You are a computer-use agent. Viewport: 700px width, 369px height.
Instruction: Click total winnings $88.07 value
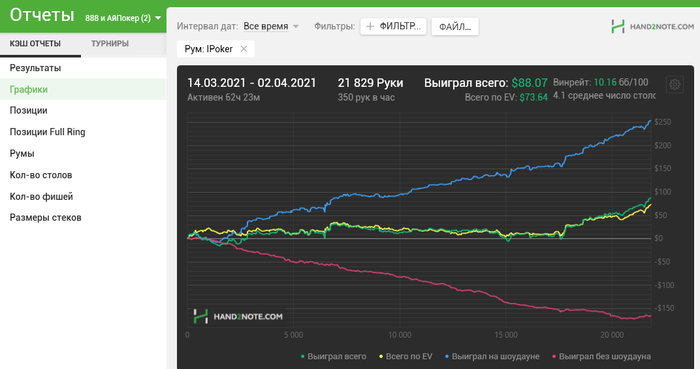pos(529,83)
